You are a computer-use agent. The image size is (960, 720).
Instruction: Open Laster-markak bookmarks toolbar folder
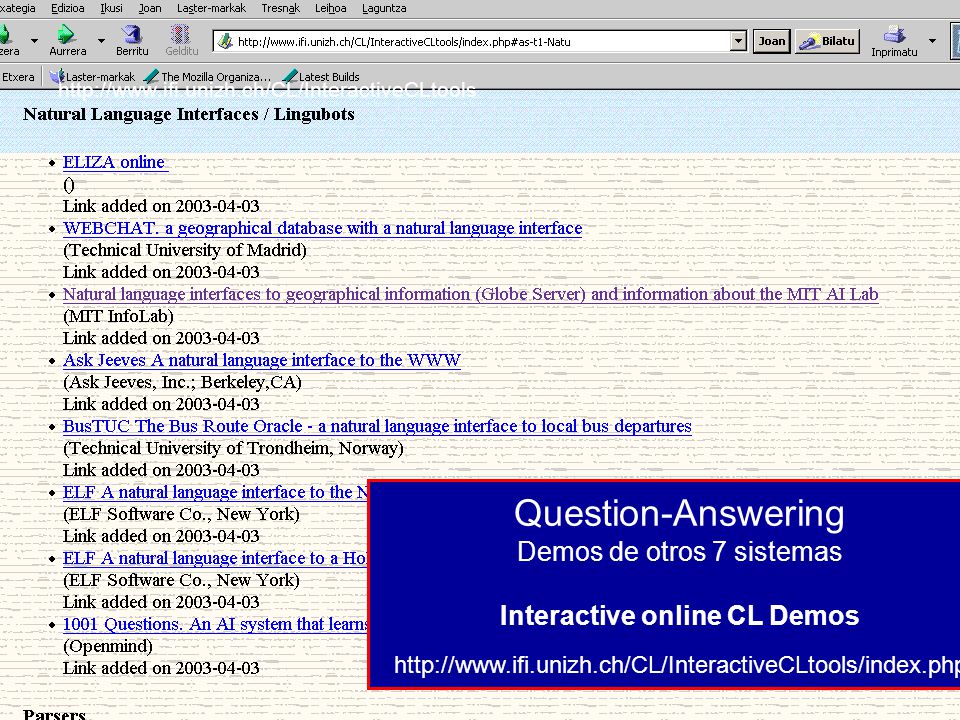[92, 77]
